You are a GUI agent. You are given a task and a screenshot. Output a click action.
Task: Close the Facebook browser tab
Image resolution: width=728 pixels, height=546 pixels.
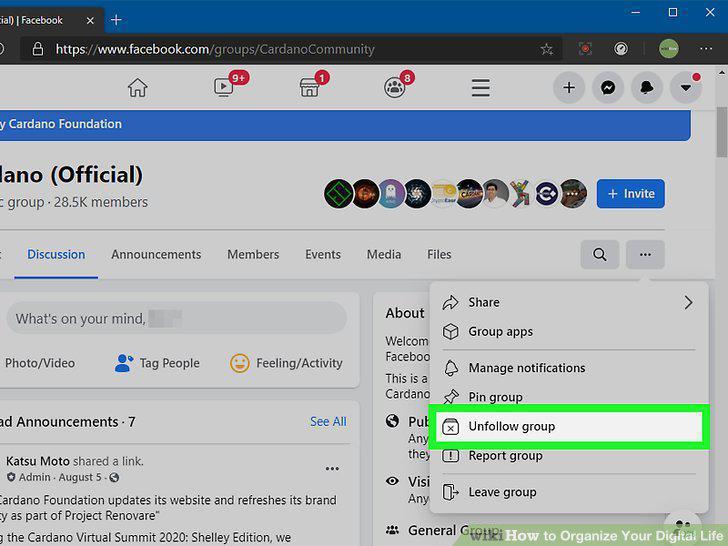(91, 20)
